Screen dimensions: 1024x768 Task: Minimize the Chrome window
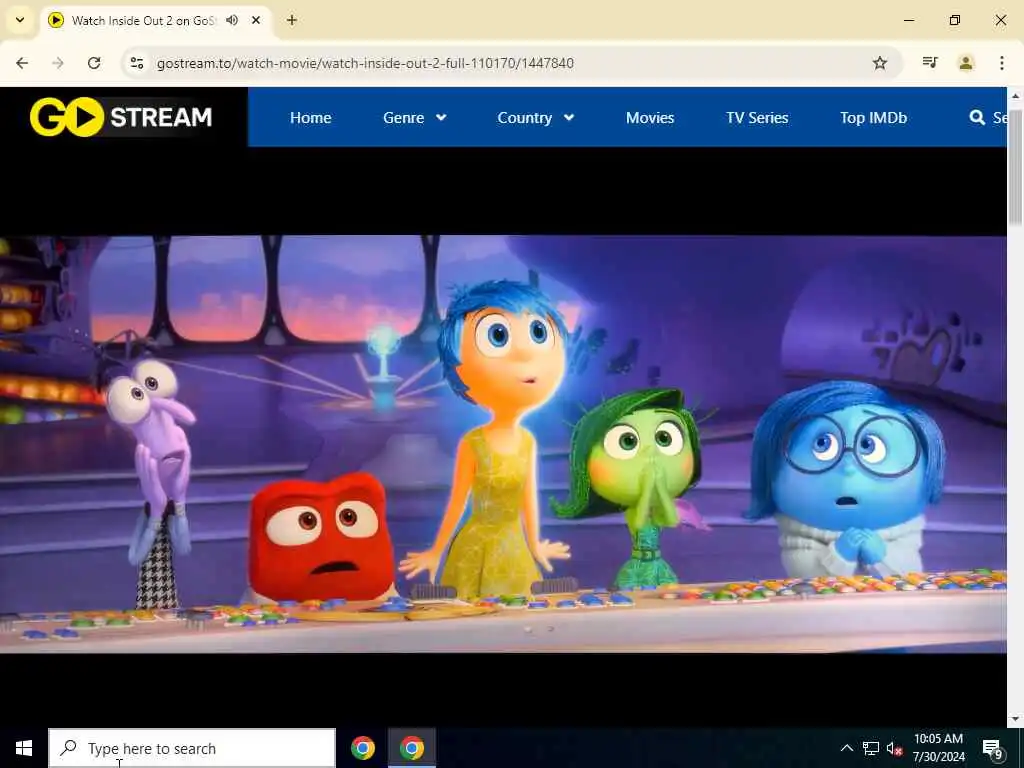908,20
